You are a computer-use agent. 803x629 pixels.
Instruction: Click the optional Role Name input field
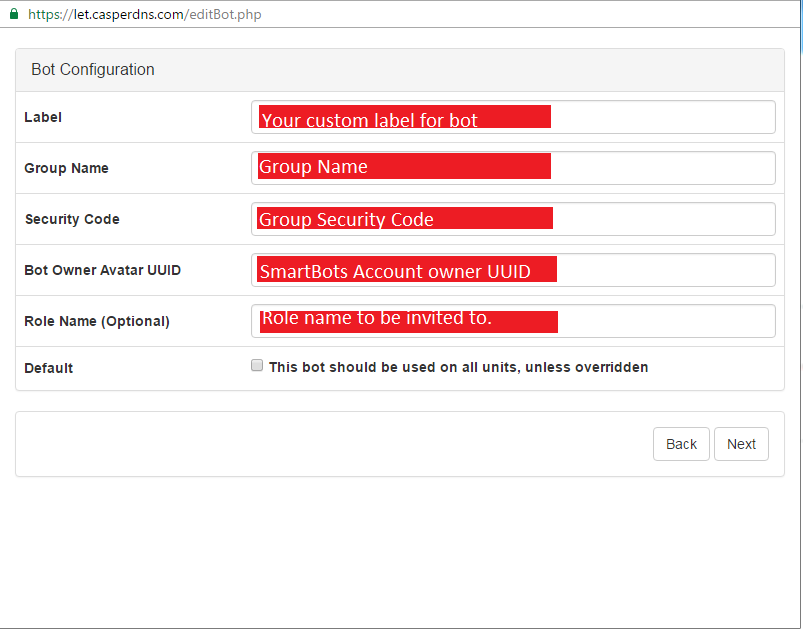(513, 321)
